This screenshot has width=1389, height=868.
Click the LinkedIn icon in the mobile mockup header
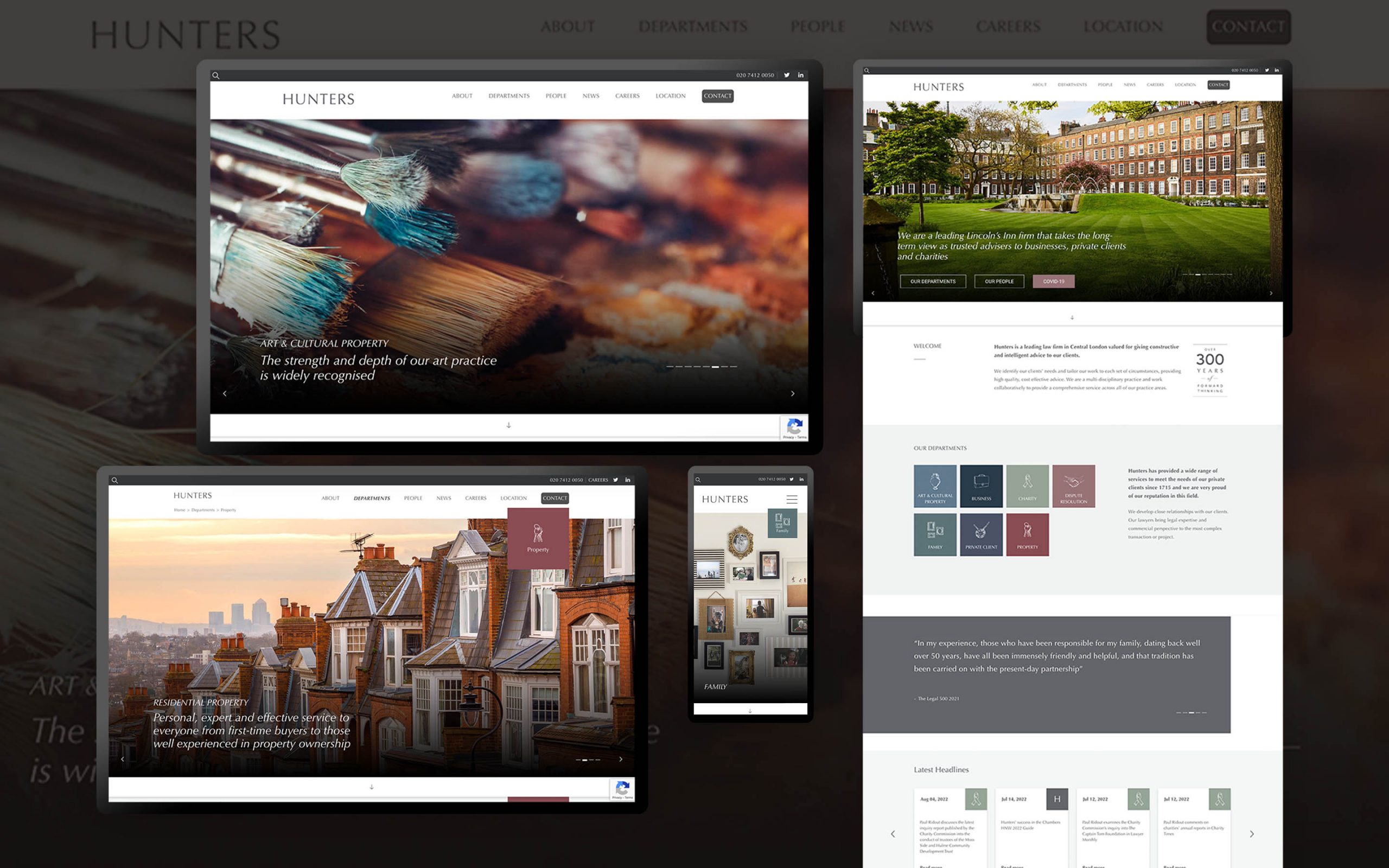pyautogui.click(x=801, y=480)
